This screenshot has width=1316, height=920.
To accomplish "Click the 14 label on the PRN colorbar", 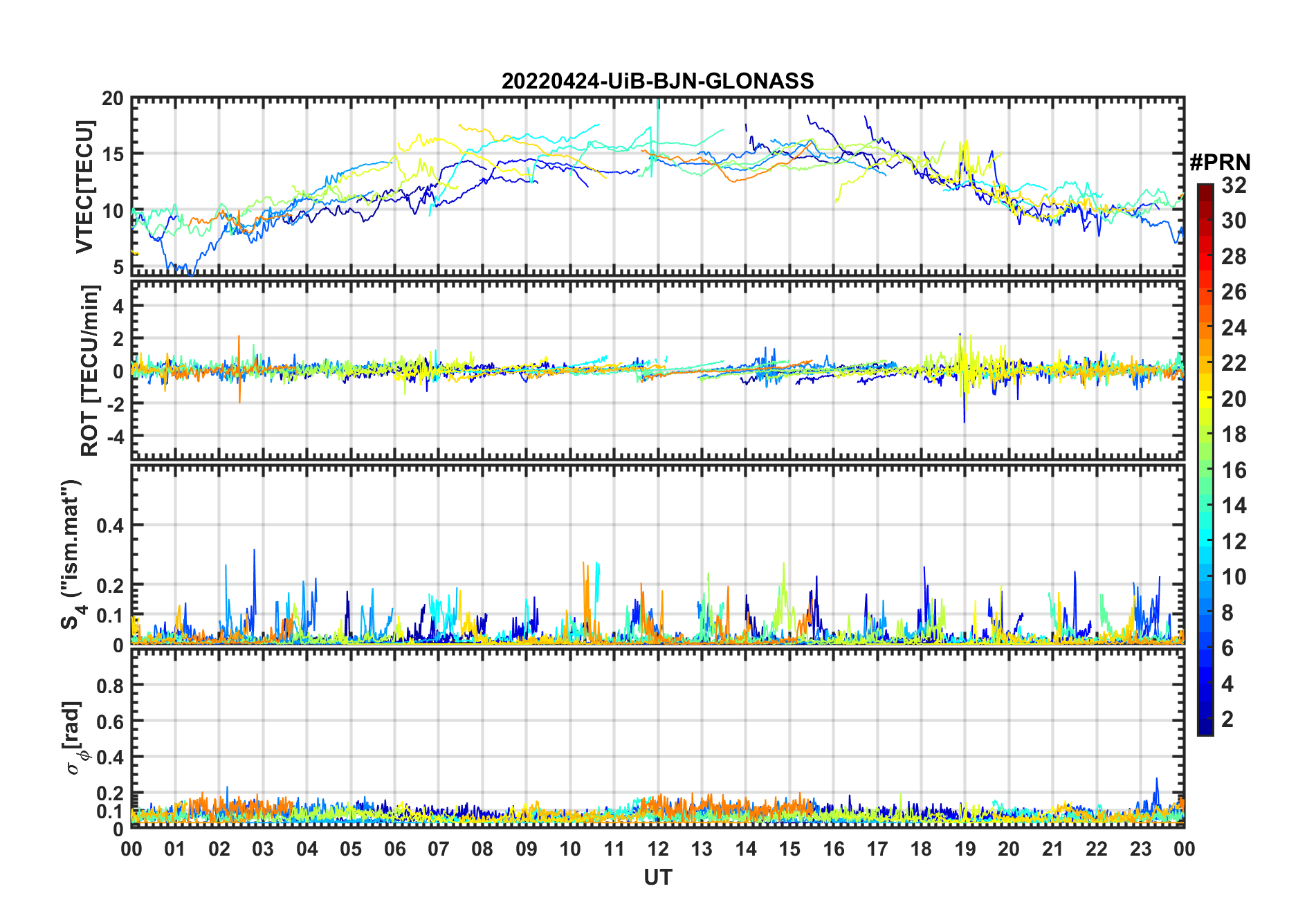I will [x=1234, y=506].
